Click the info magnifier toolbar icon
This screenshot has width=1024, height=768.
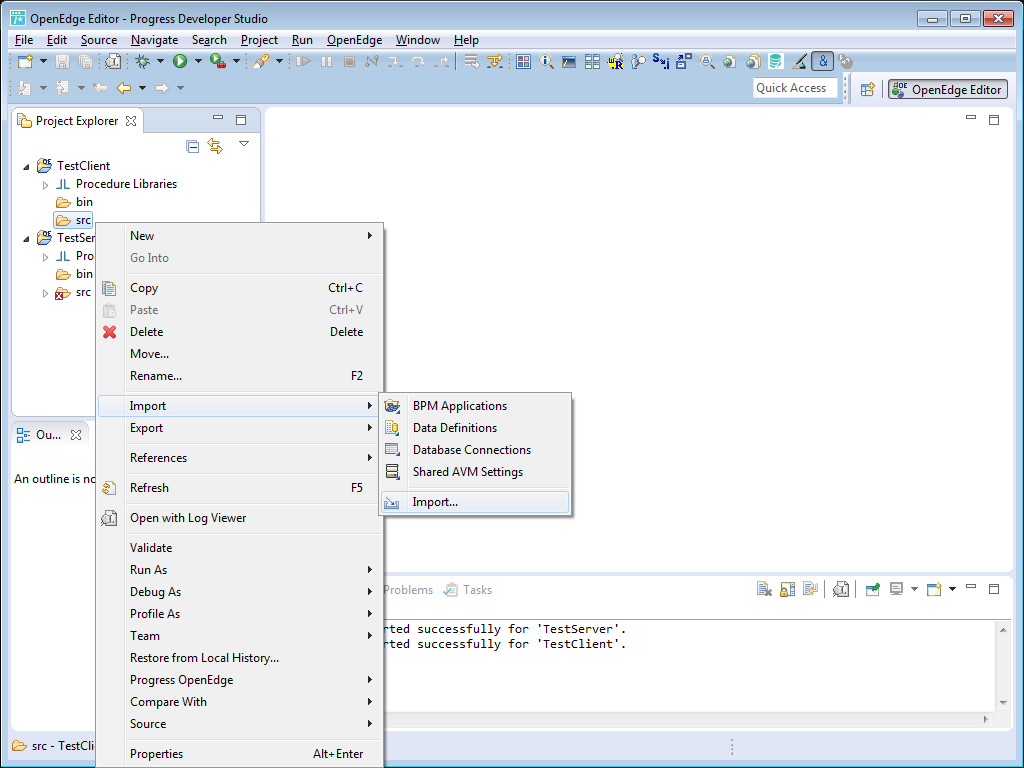(x=546, y=61)
